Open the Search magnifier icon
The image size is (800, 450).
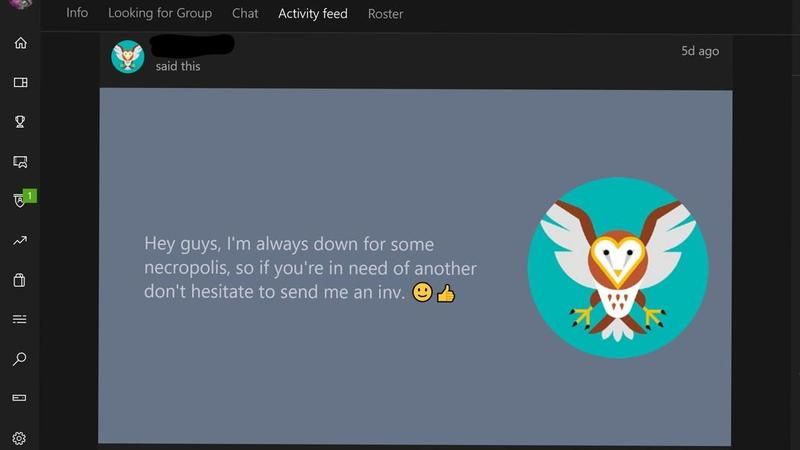(19, 359)
